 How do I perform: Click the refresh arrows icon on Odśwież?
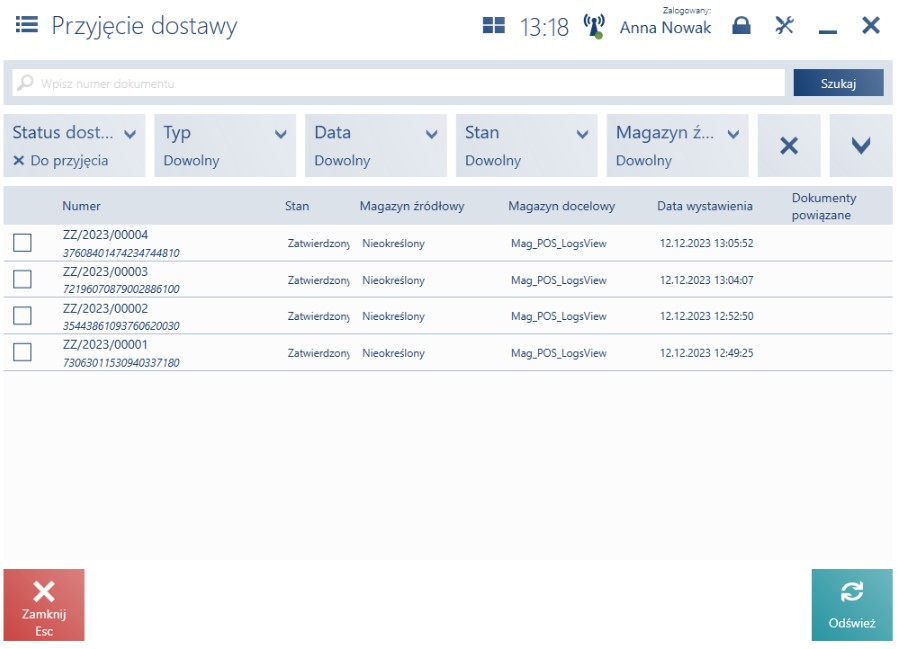pyautogui.click(x=852, y=592)
